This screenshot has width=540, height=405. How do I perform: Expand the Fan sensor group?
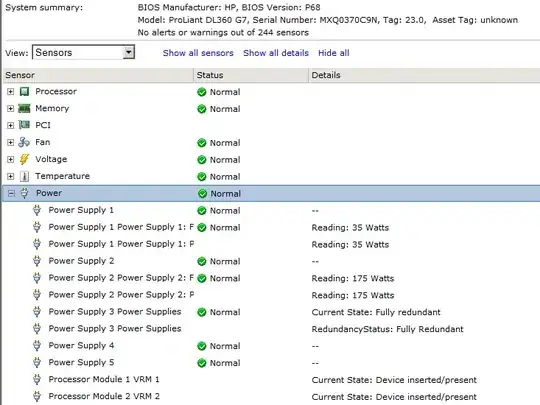(x=11, y=142)
